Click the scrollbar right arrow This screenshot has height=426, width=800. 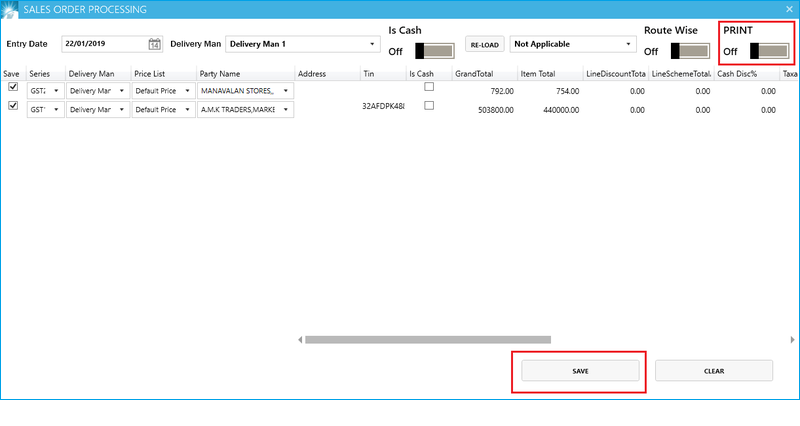pyautogui.click(x=792, y=340)
